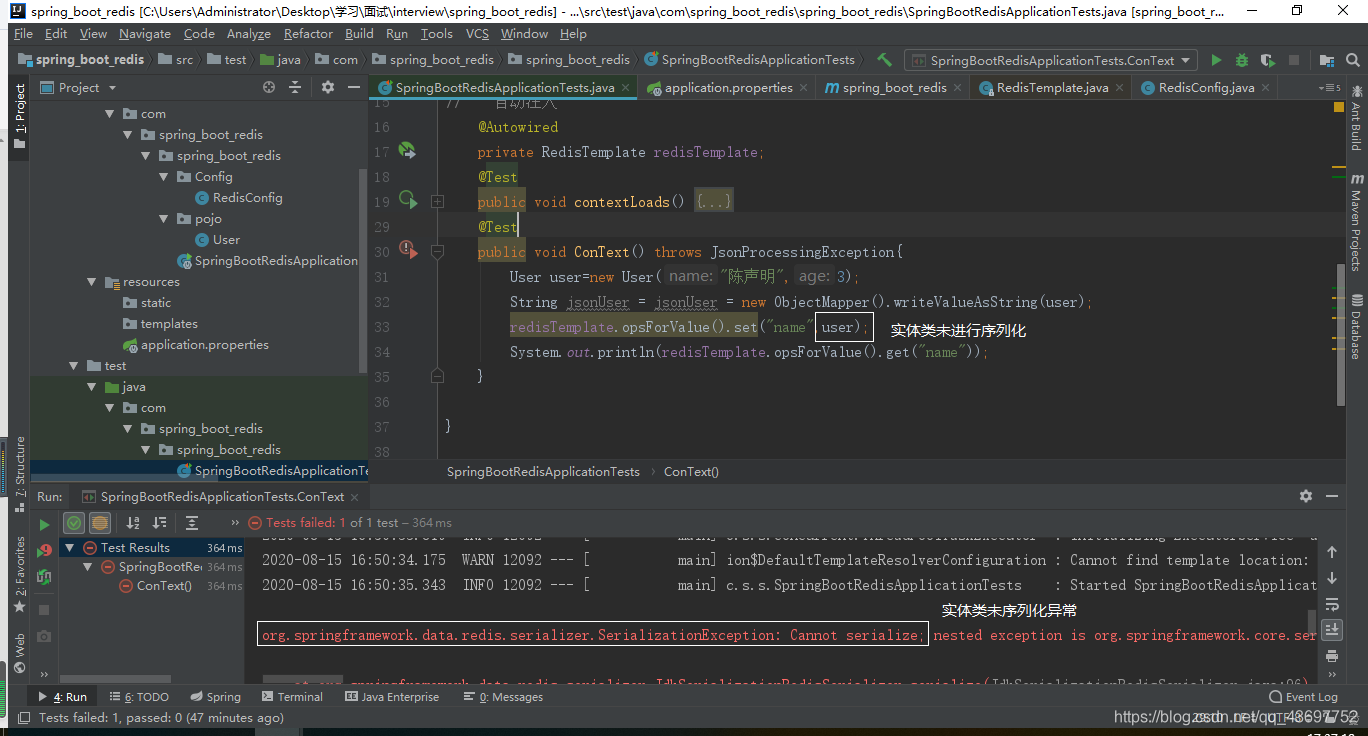Run contextLoads test from gutter icon

pyautogui.click(x=408, y=200)
